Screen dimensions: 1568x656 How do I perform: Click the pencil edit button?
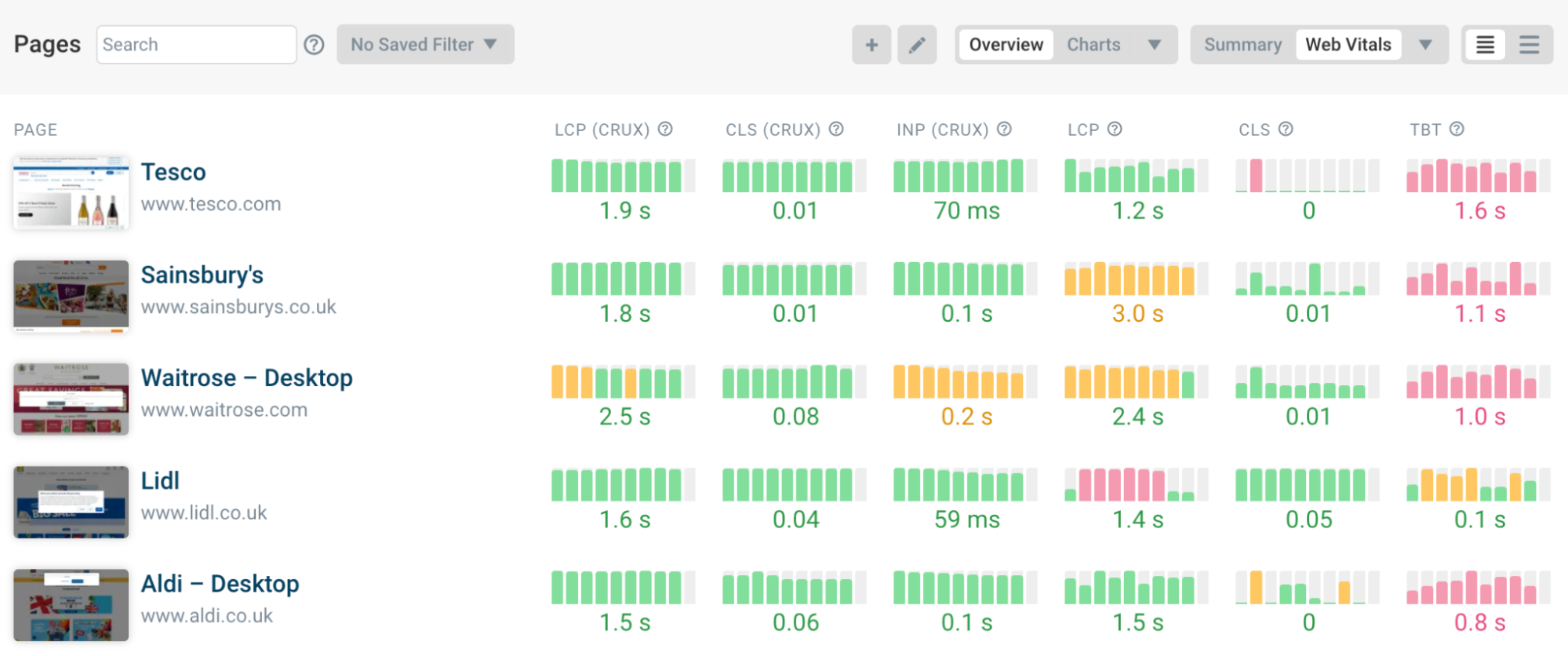(x=917, y=45)
